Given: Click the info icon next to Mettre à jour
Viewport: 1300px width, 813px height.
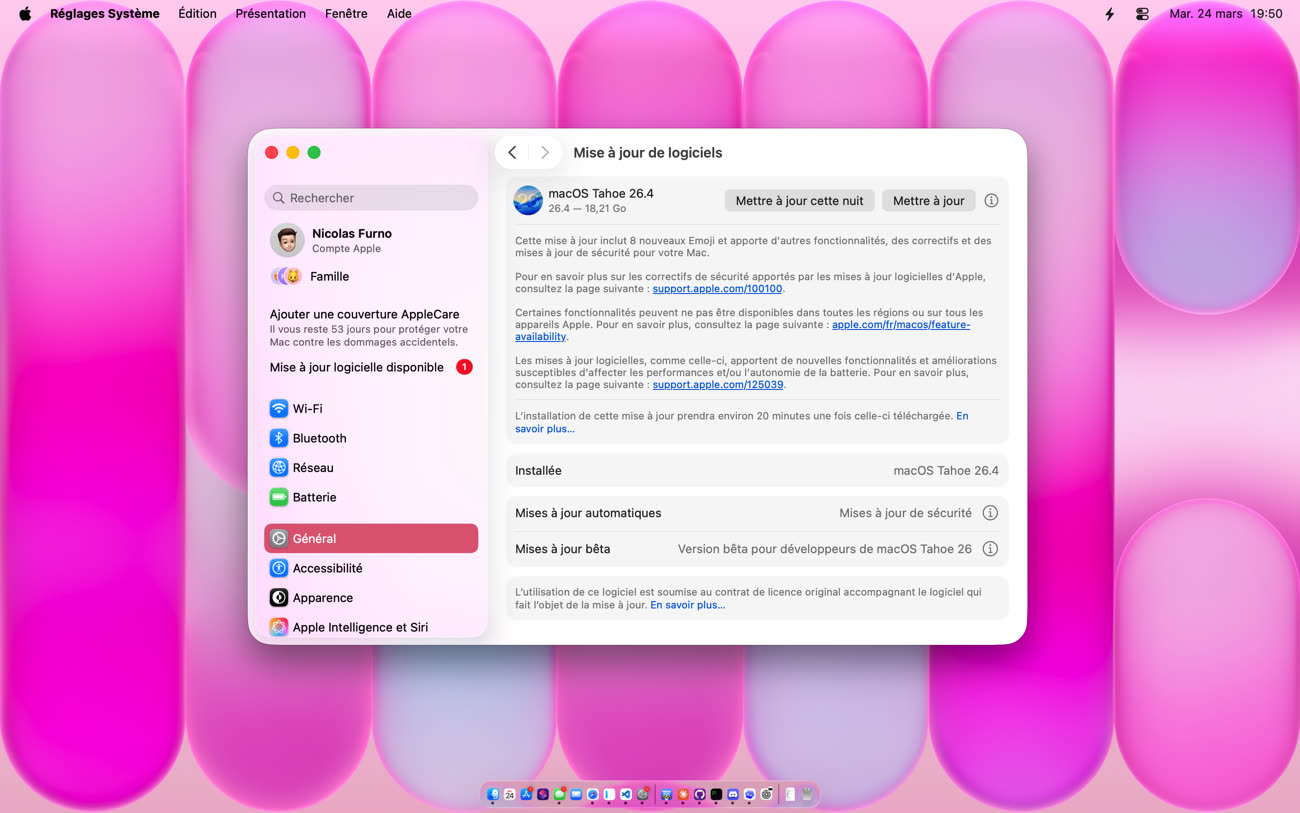Looking at the screenshot, I should (x=991, y=201).
